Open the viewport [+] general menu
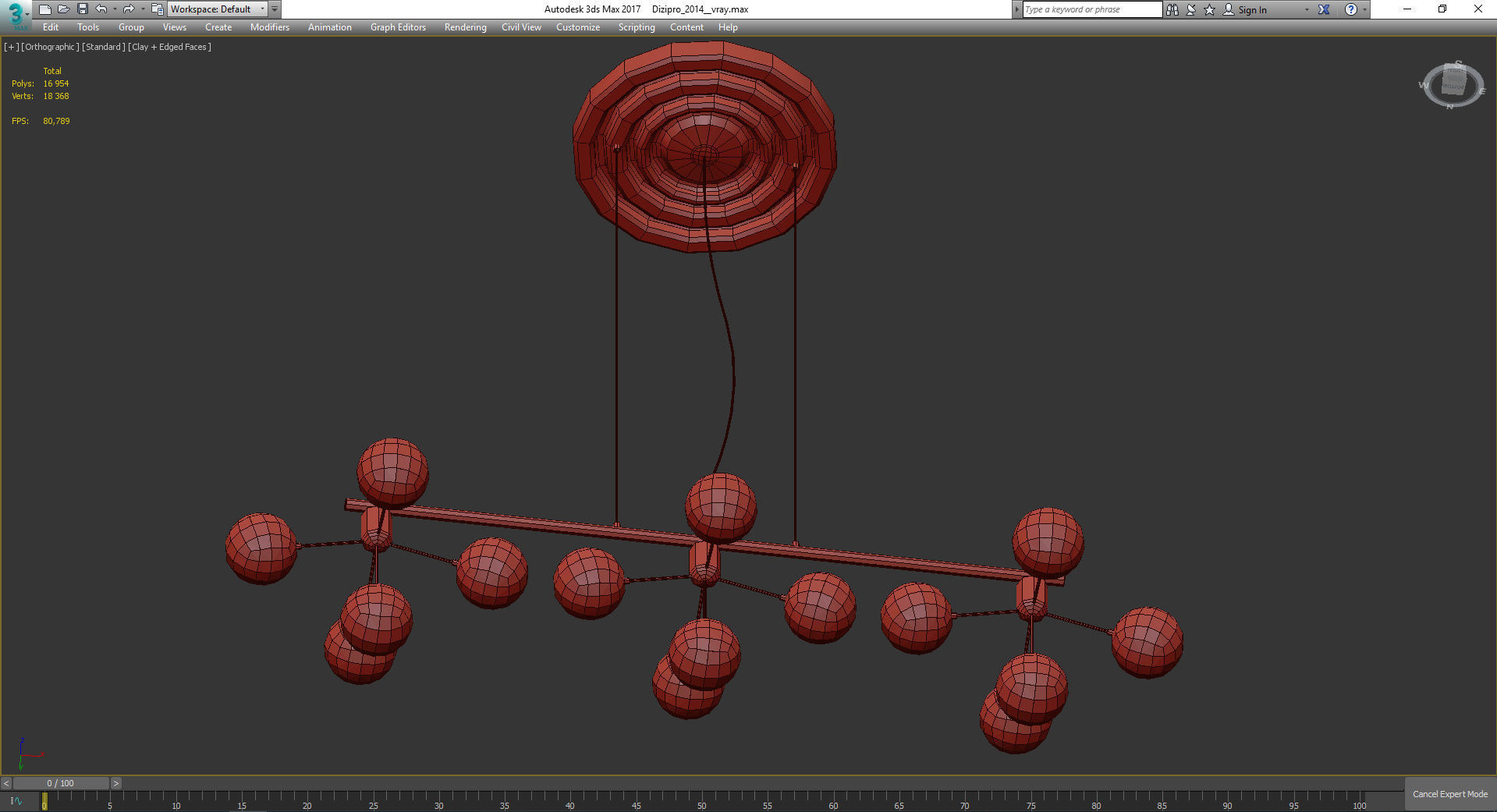The height and width of the screenshot is (812, 1497). [12, 47]
